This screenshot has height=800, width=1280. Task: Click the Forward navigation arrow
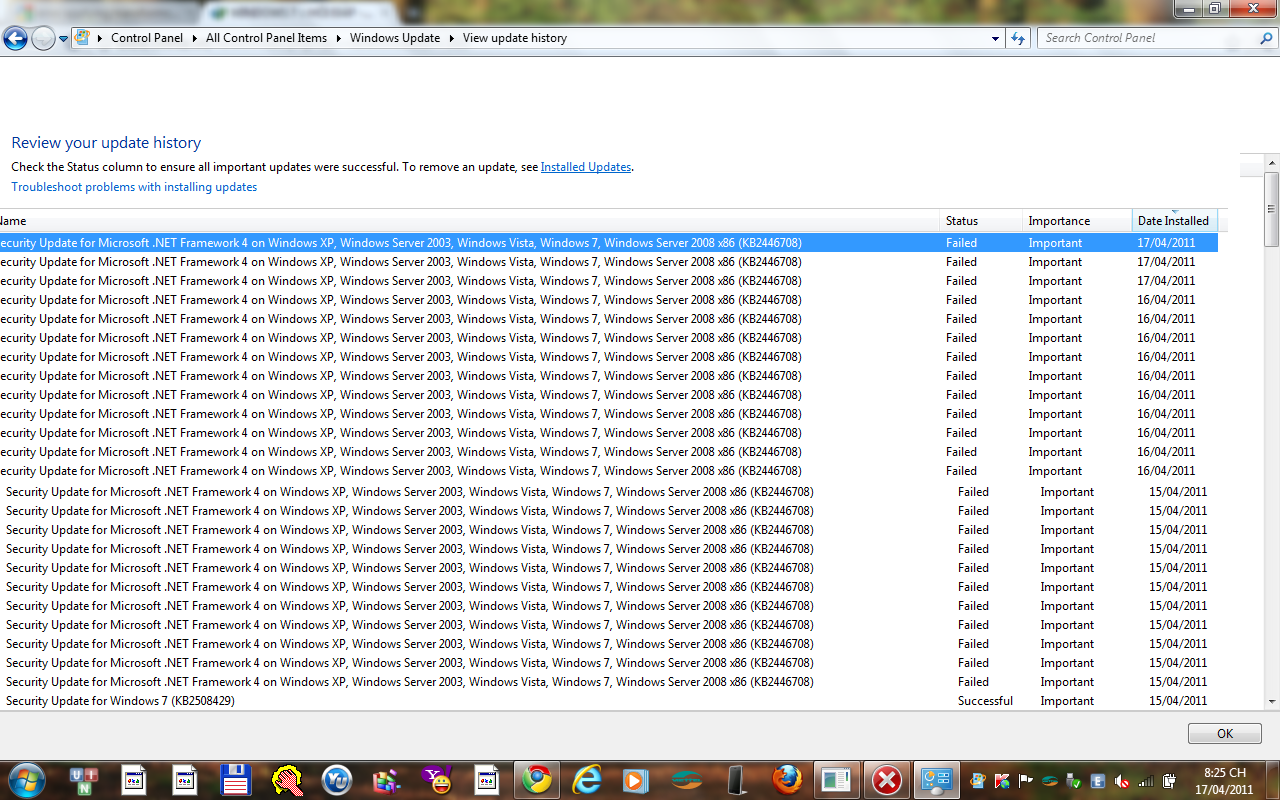pos(43,39)
